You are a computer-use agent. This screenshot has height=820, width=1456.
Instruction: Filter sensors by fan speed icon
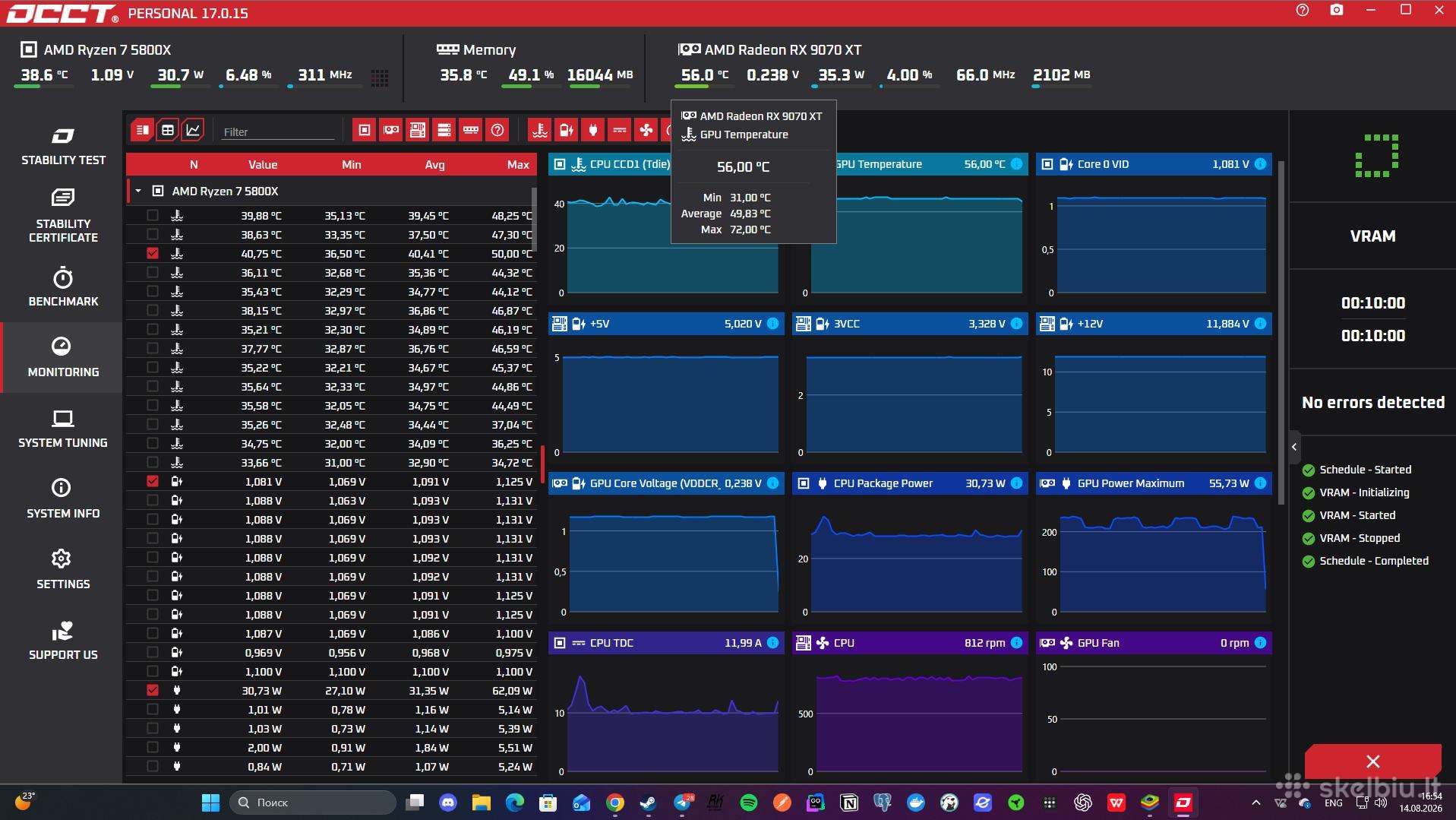[x=646, y=130]
